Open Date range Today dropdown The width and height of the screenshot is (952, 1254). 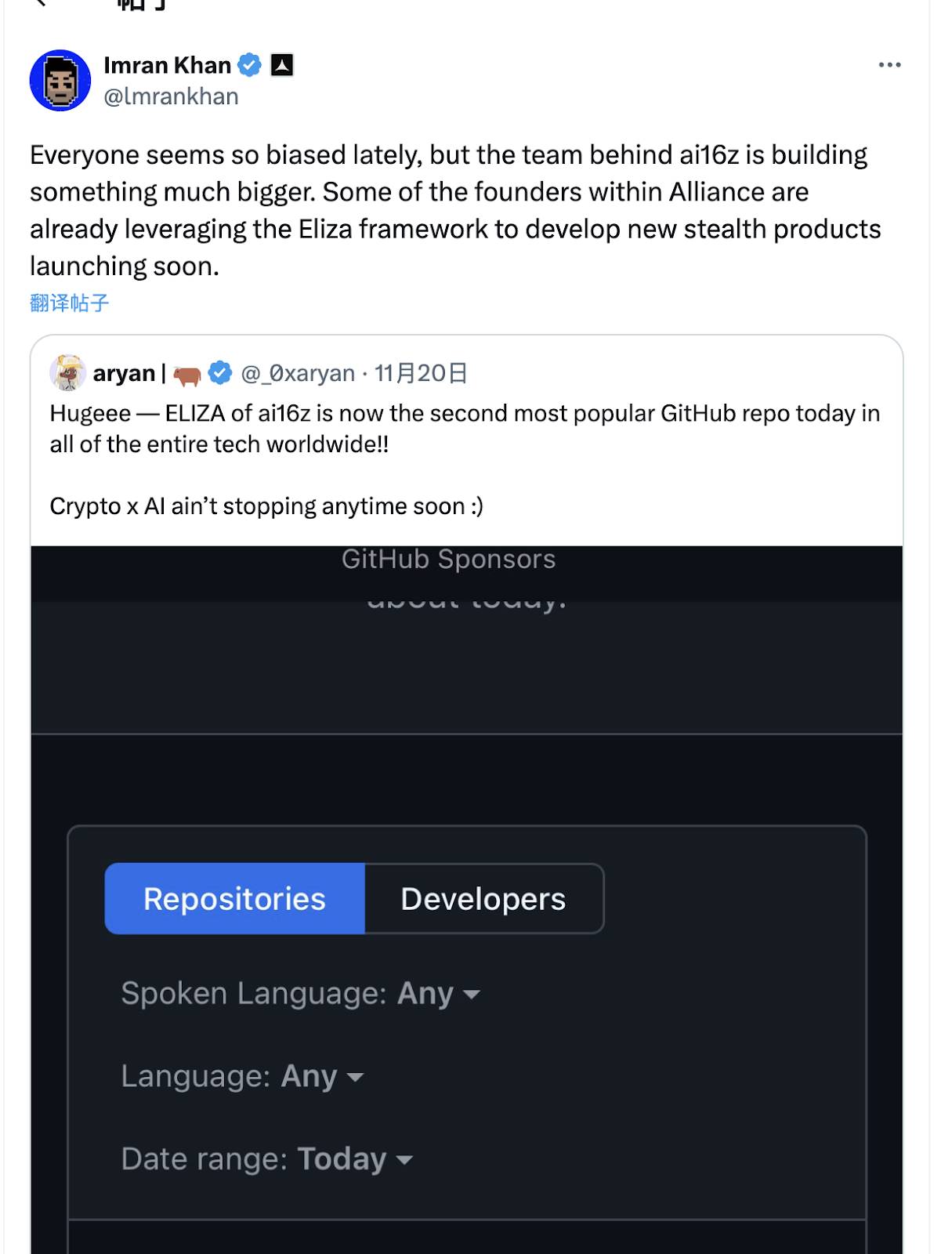pyautogui.click(x=266, y=1159)
